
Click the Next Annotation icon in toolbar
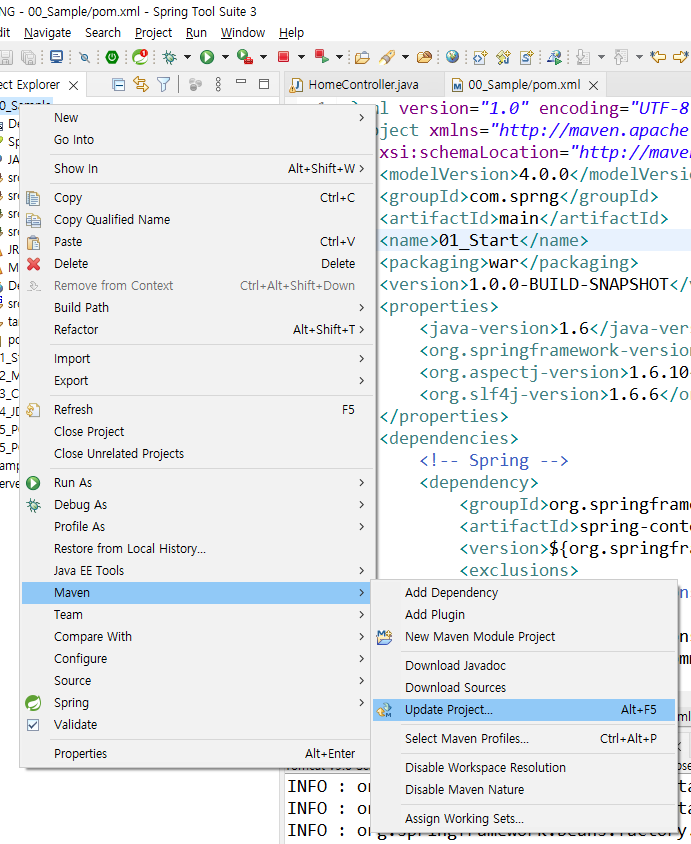[583, 57]
